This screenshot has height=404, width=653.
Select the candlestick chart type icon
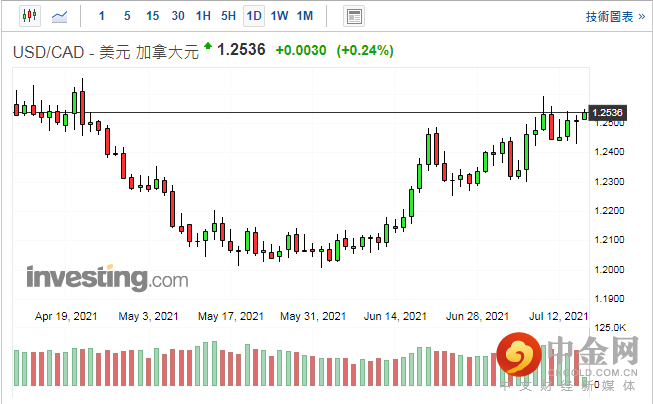(30, 16)
